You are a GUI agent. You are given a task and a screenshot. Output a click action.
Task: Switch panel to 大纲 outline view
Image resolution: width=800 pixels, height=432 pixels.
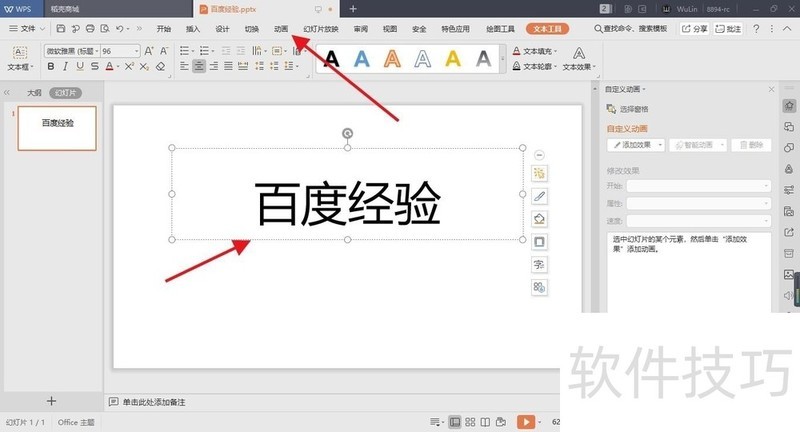point(34,93)
